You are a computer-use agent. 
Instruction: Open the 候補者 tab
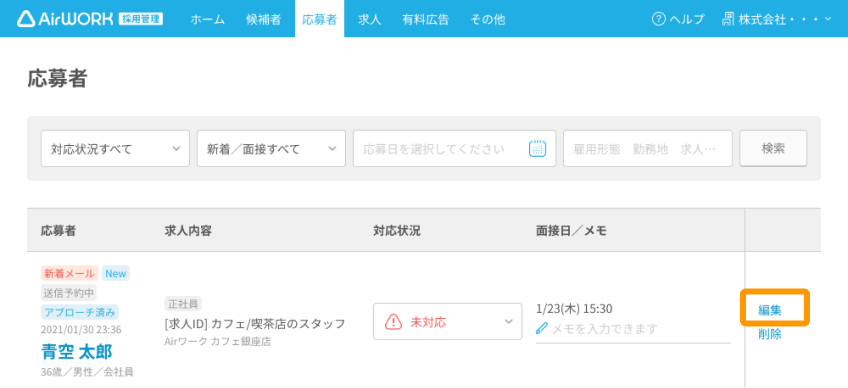pos(263,19)
